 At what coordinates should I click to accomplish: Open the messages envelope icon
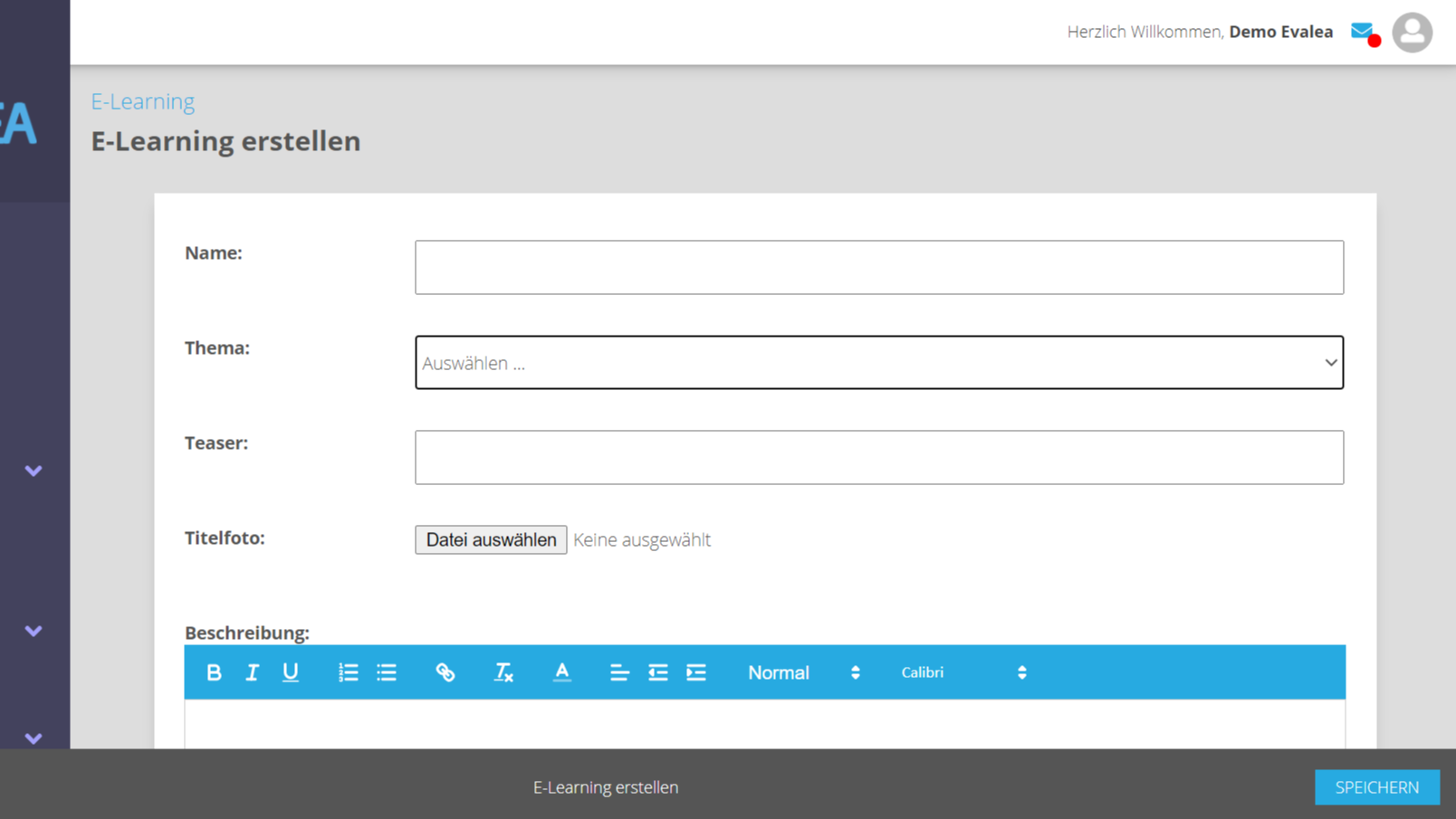click(1364, 33)
